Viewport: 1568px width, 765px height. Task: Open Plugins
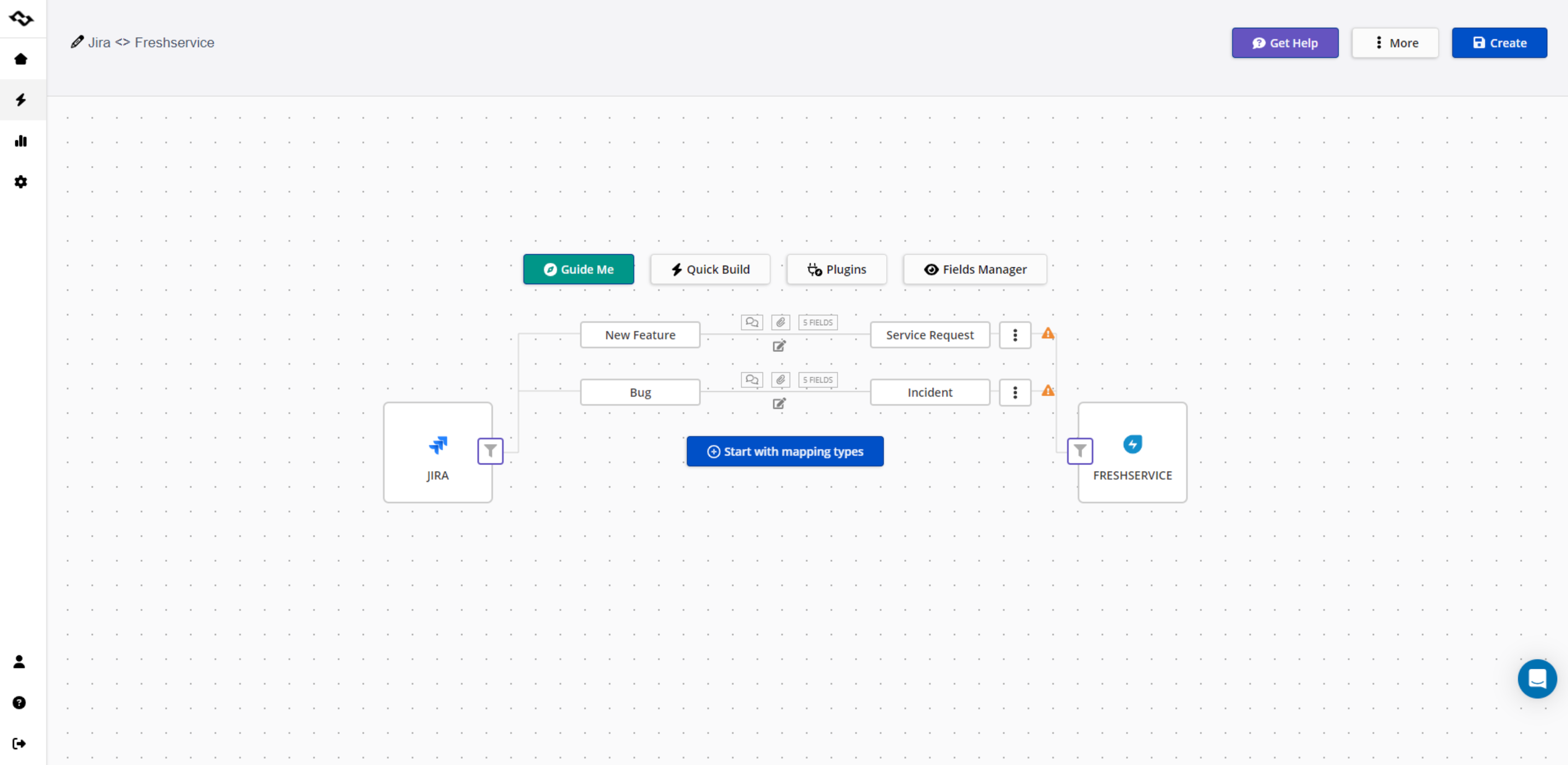click(x=836, y=269)
